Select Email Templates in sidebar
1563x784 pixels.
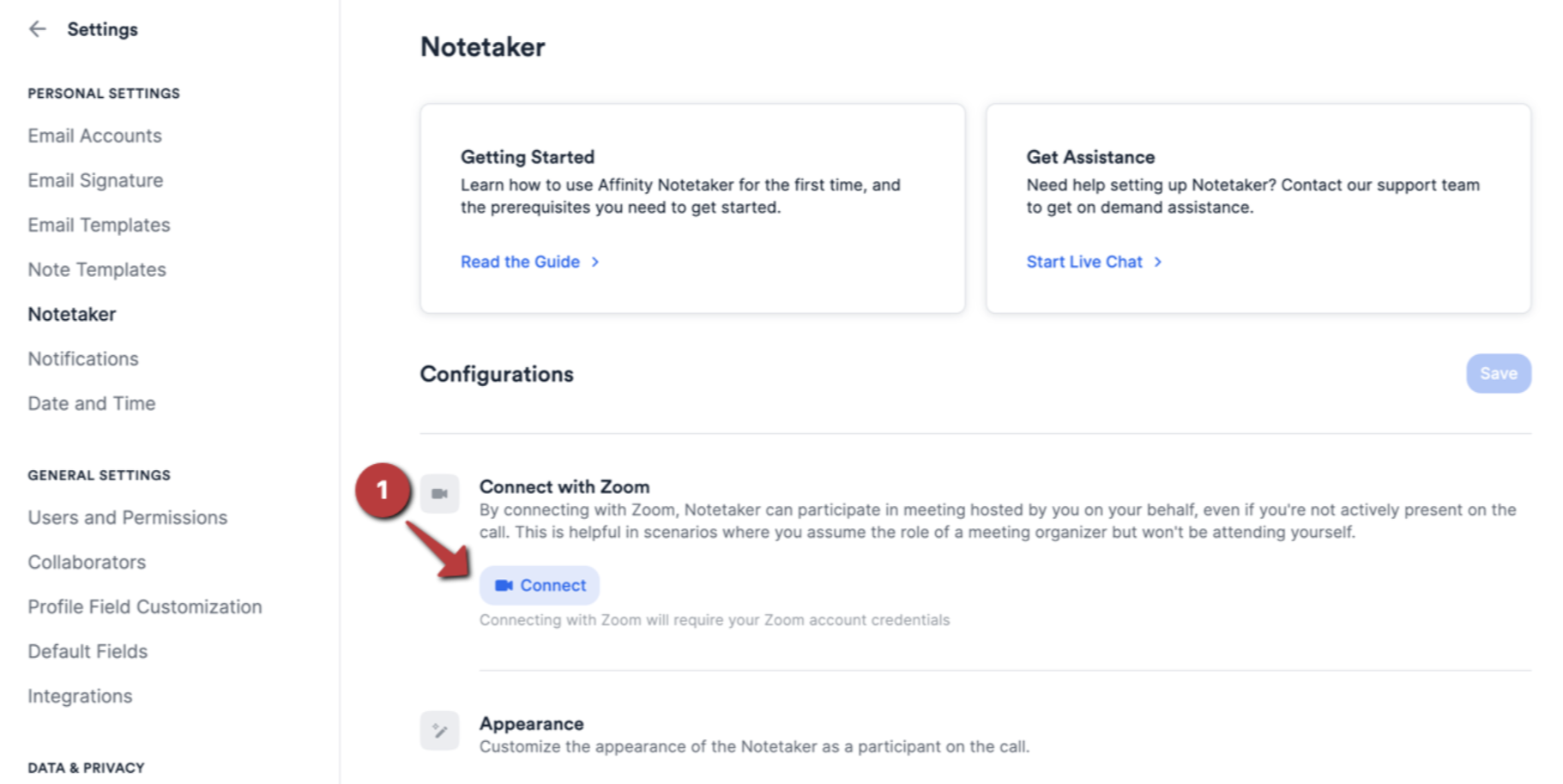click(x=99, y=225)
